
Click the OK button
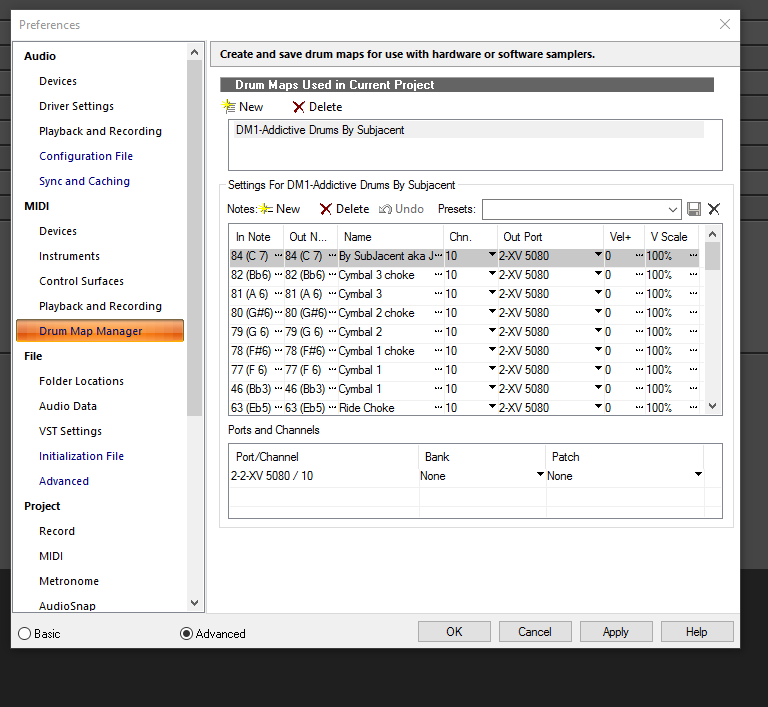pos(454,632)
